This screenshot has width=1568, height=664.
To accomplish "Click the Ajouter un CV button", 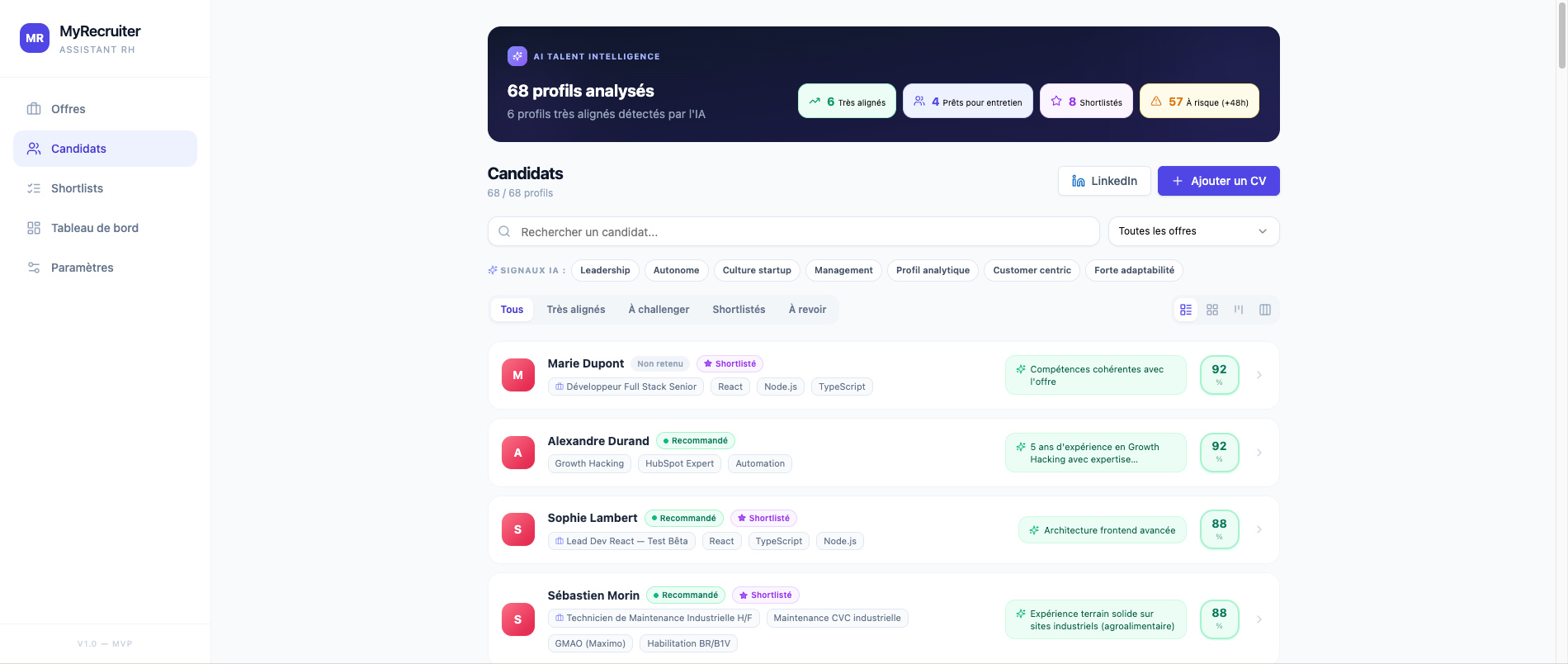I will click(x=1218, y=181).
